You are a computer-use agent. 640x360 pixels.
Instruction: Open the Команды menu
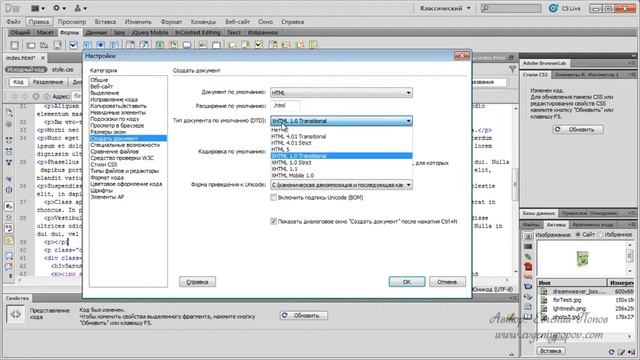(203, 22)
